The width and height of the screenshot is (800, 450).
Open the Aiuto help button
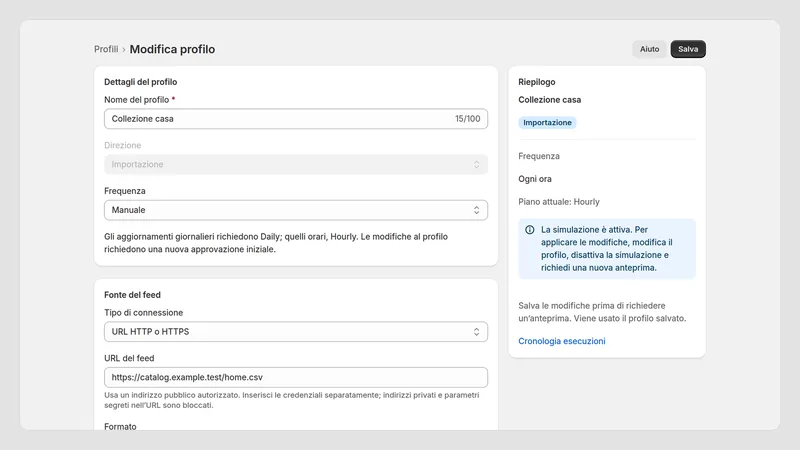pyautogui.click(x=649, y=49)
